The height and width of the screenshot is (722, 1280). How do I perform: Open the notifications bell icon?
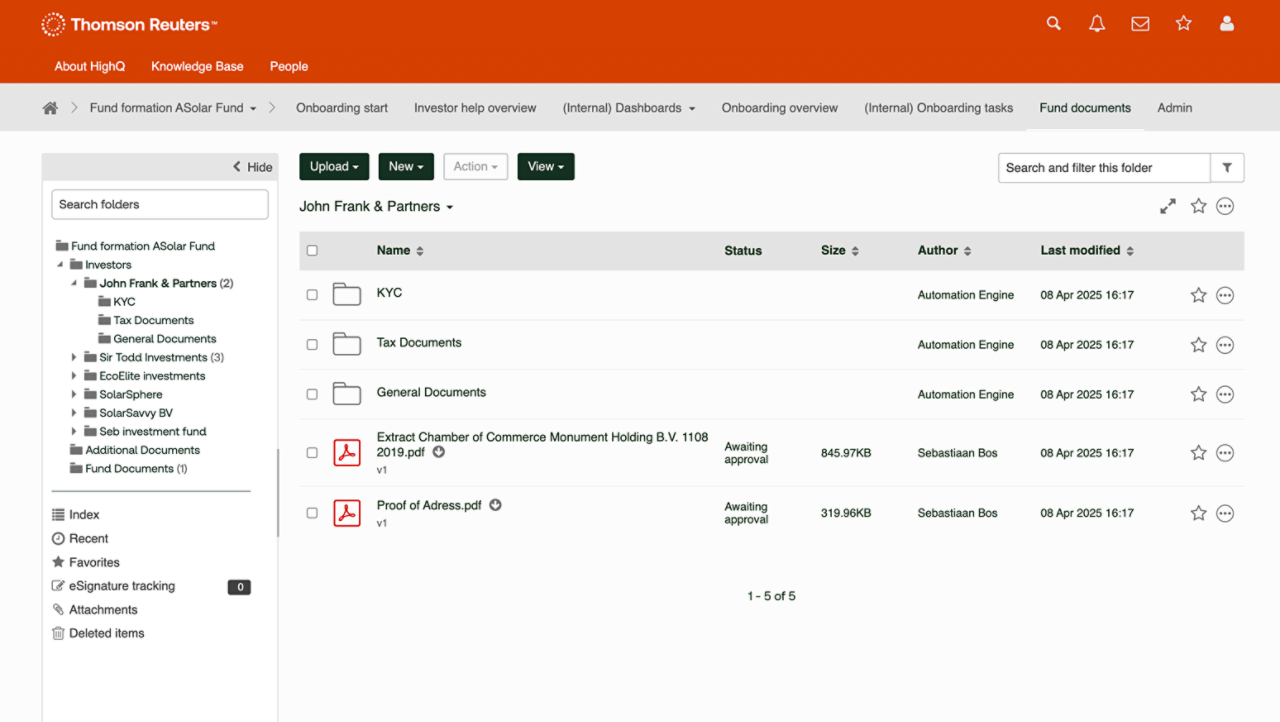coord(1097,24)
